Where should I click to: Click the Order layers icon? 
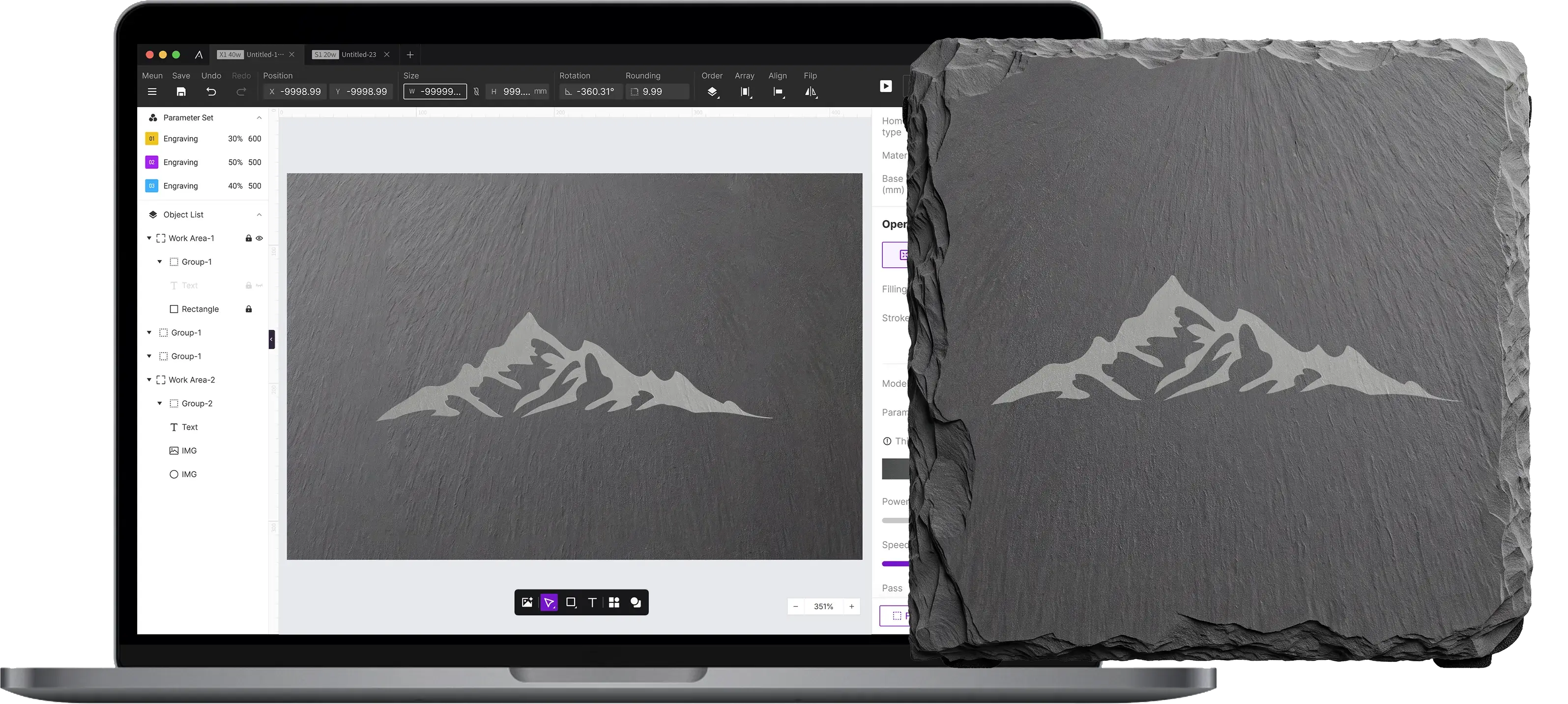click(712, 92)
